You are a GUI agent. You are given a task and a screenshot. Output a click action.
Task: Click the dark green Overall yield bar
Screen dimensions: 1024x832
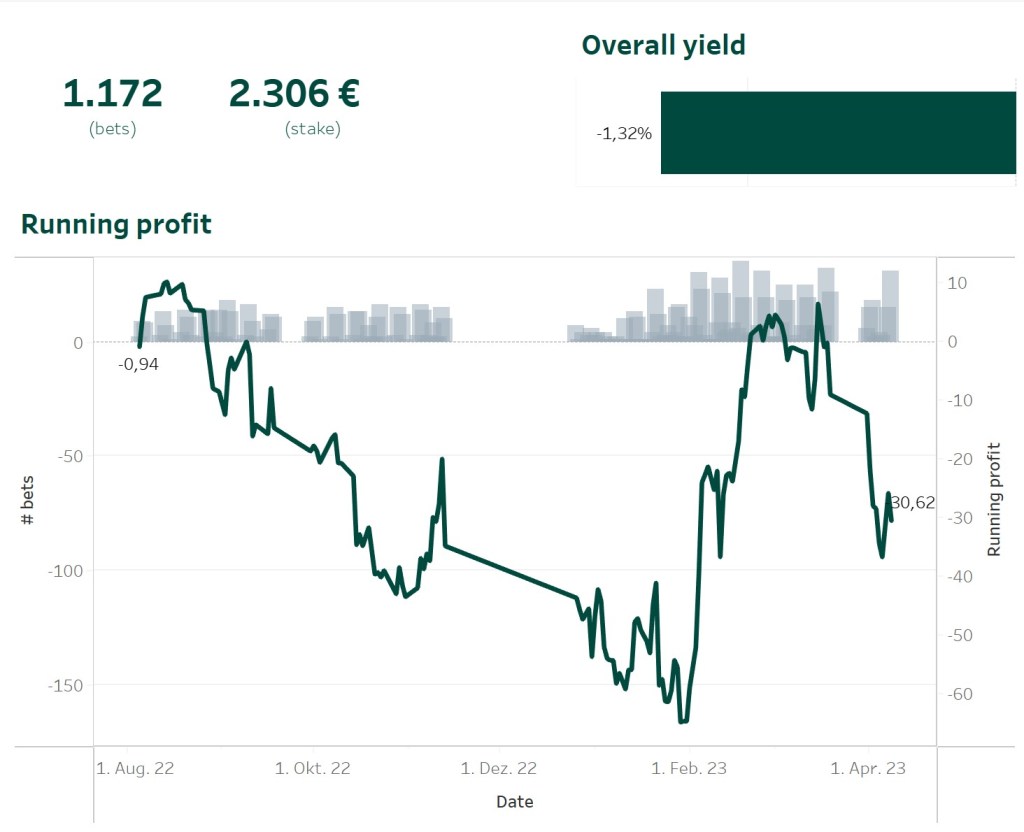point(837,133)
